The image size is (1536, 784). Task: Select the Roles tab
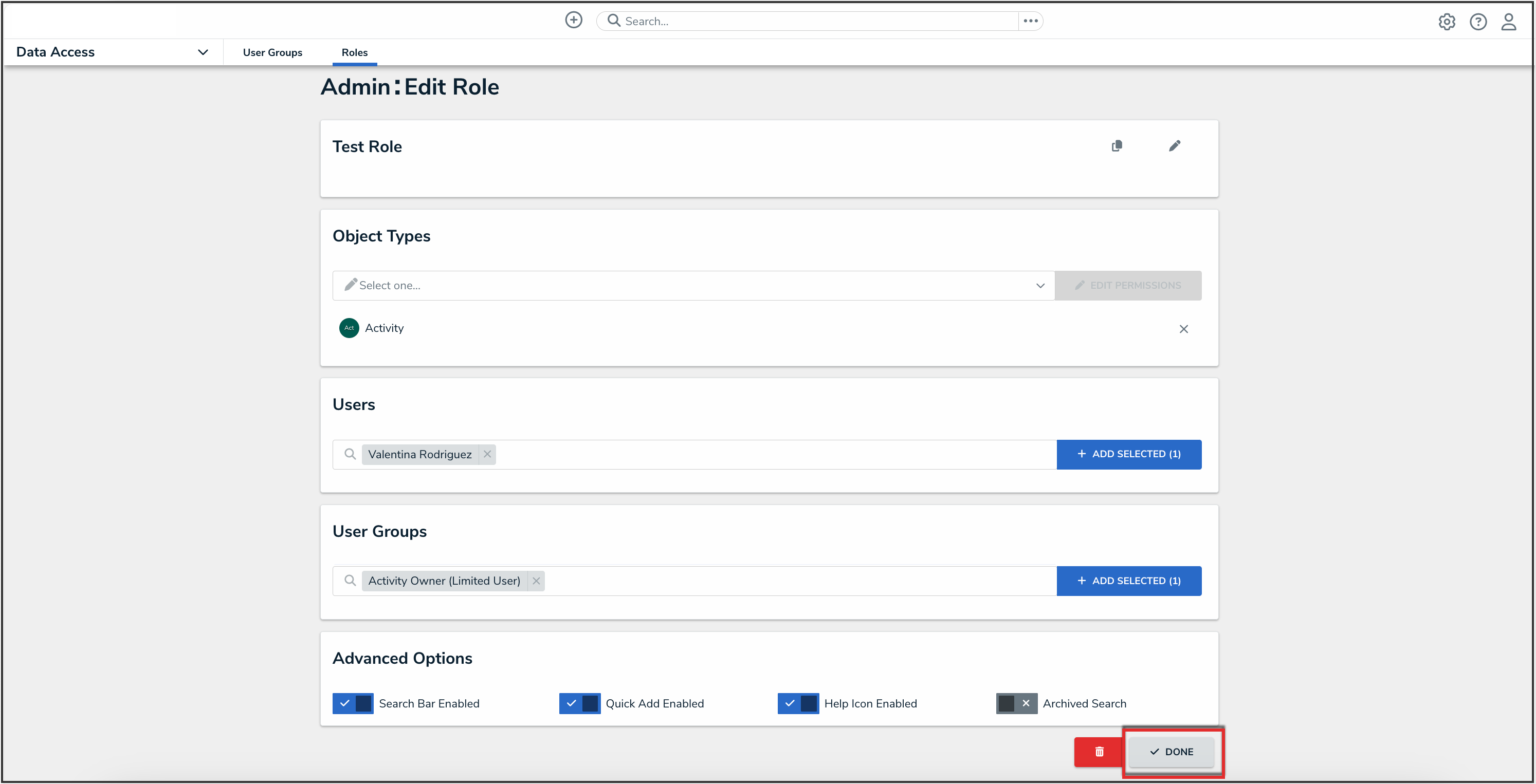tap(354, 52)
